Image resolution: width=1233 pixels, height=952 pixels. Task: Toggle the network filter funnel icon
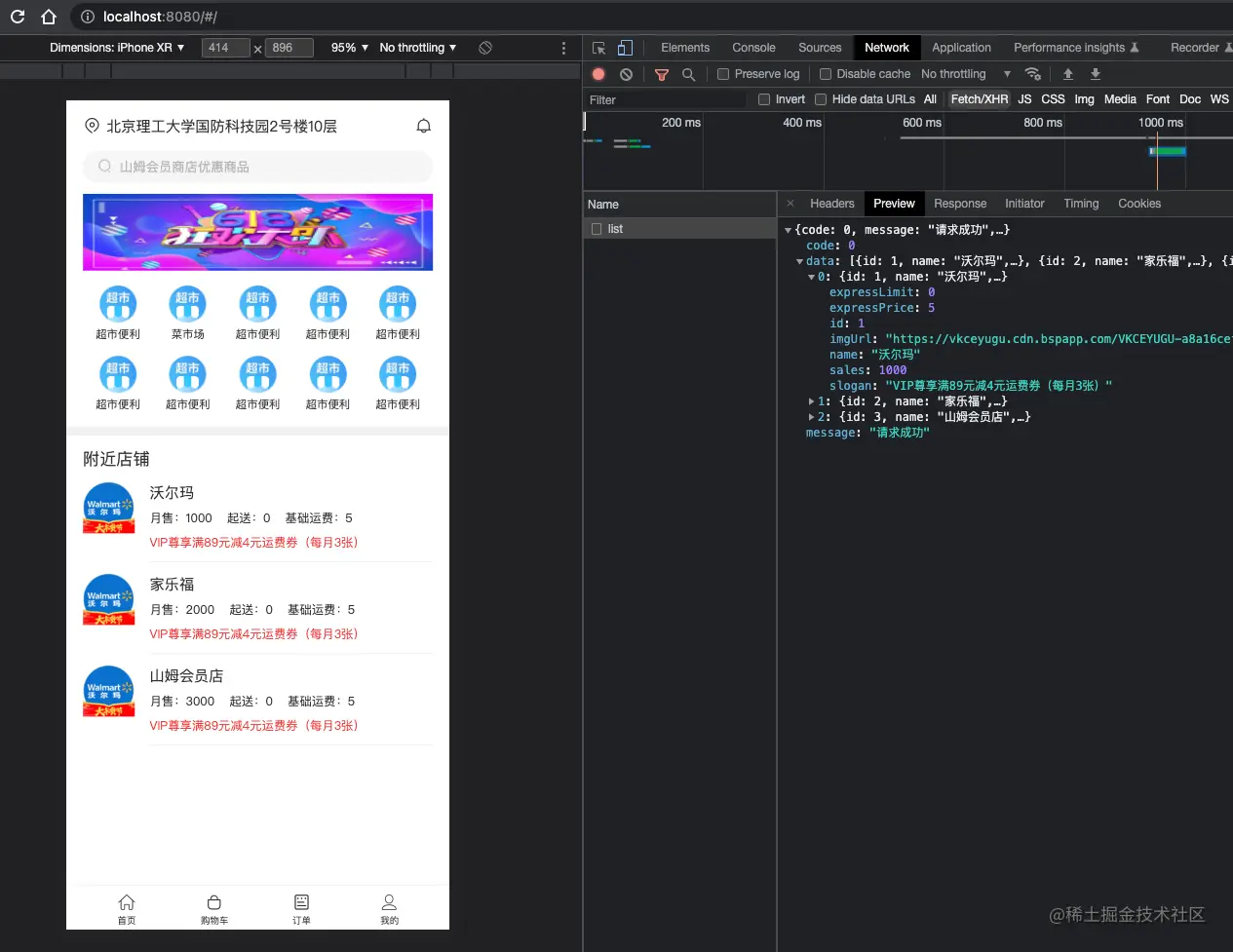pyautogui.click(x=662, y=74)
